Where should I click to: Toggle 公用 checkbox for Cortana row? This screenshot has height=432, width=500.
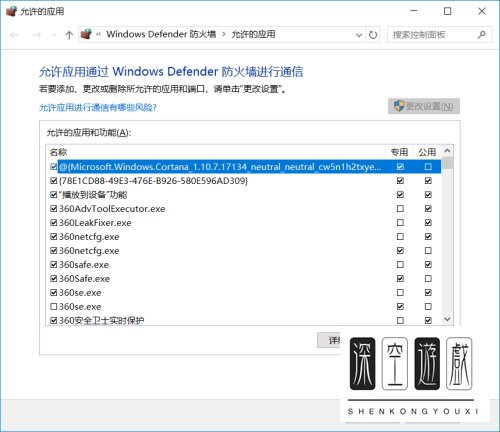[428, 166]
